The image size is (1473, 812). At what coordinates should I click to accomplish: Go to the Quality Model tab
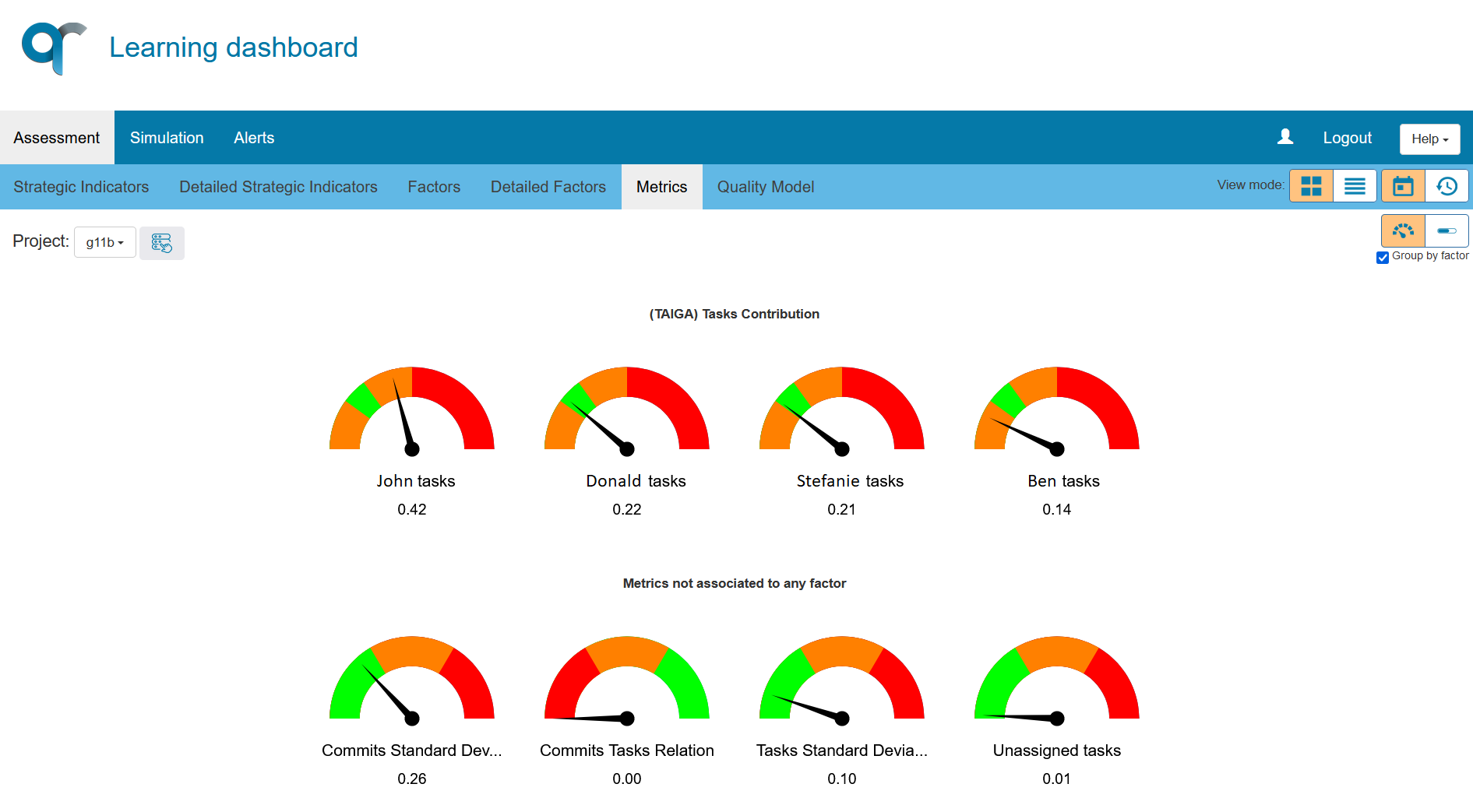coord(765,187)
